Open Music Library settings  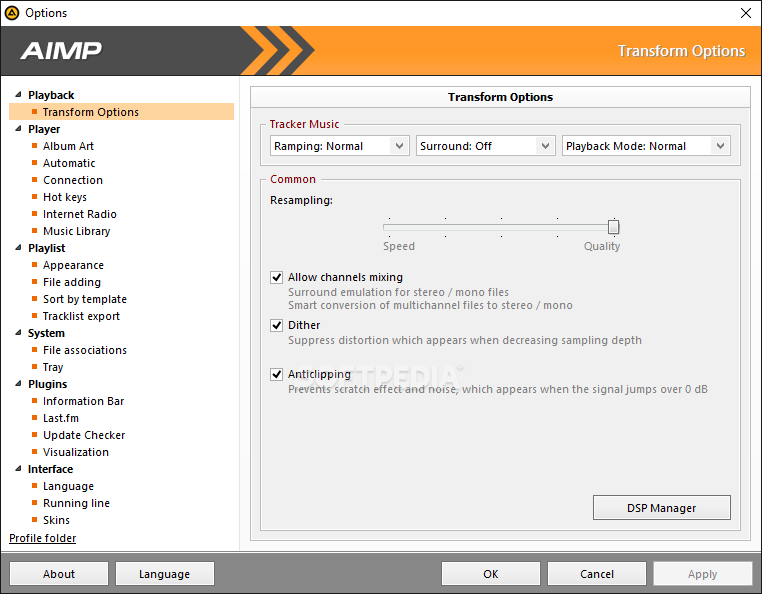77,231
